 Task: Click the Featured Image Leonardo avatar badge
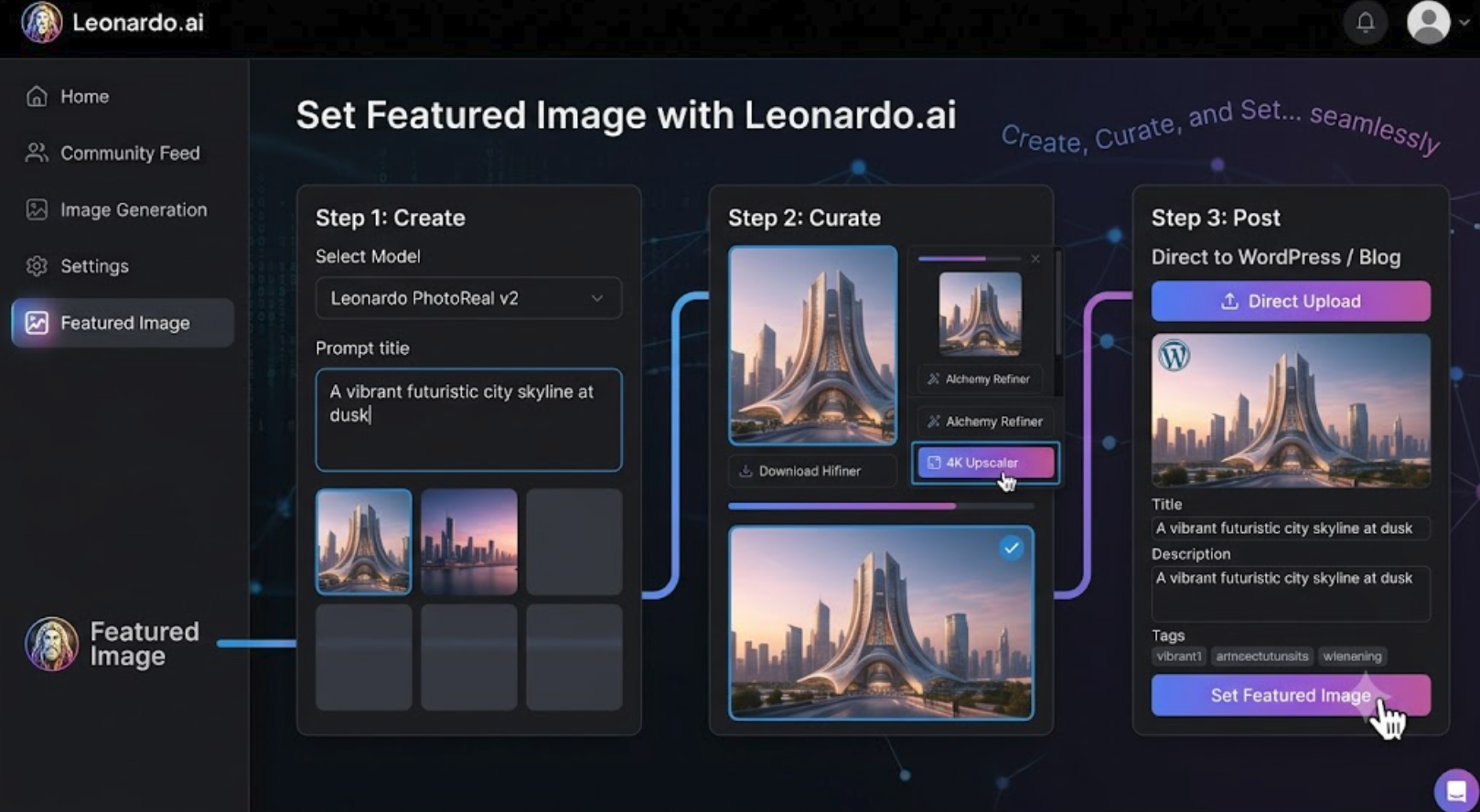pyautogui.click(x=51, y=644)
